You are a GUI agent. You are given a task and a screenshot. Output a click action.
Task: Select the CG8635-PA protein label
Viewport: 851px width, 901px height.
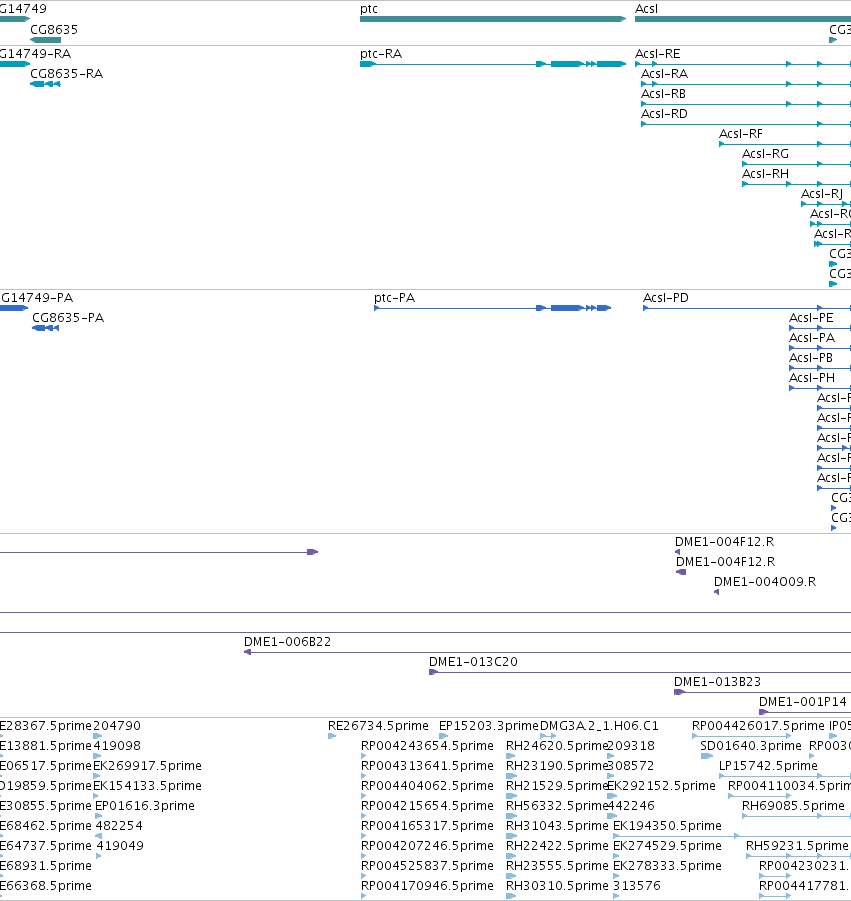68,318
